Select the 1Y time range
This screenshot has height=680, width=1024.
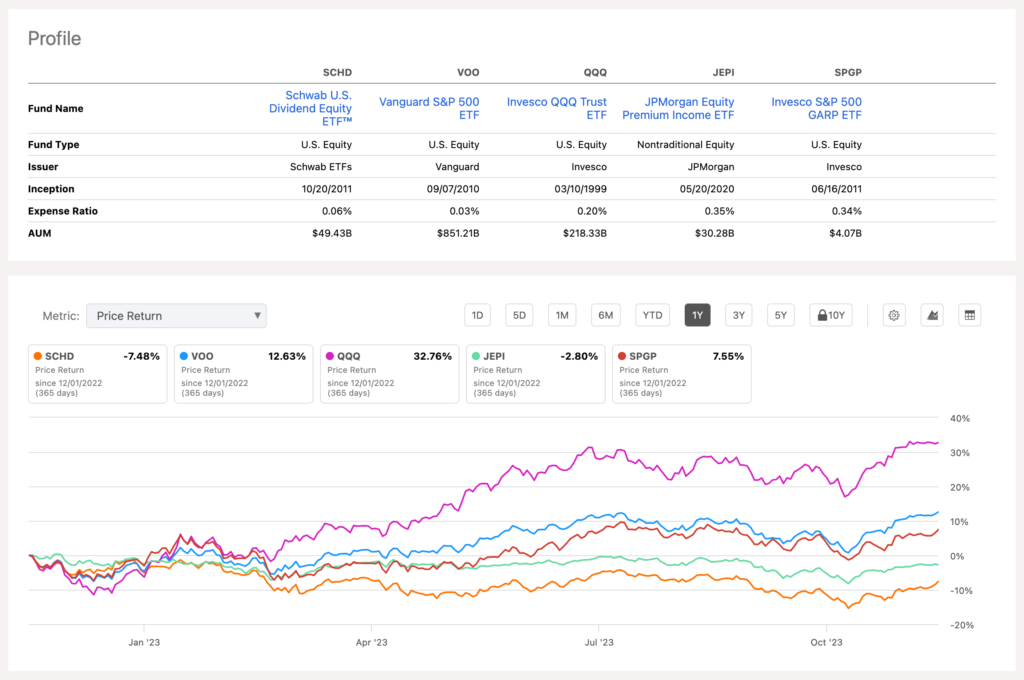[697, 316]
